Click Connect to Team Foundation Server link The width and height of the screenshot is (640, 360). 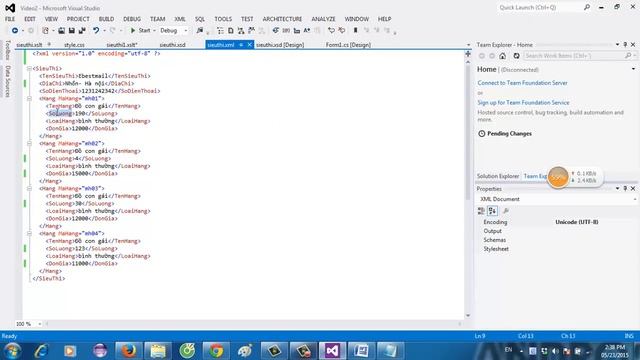point(522,83)
